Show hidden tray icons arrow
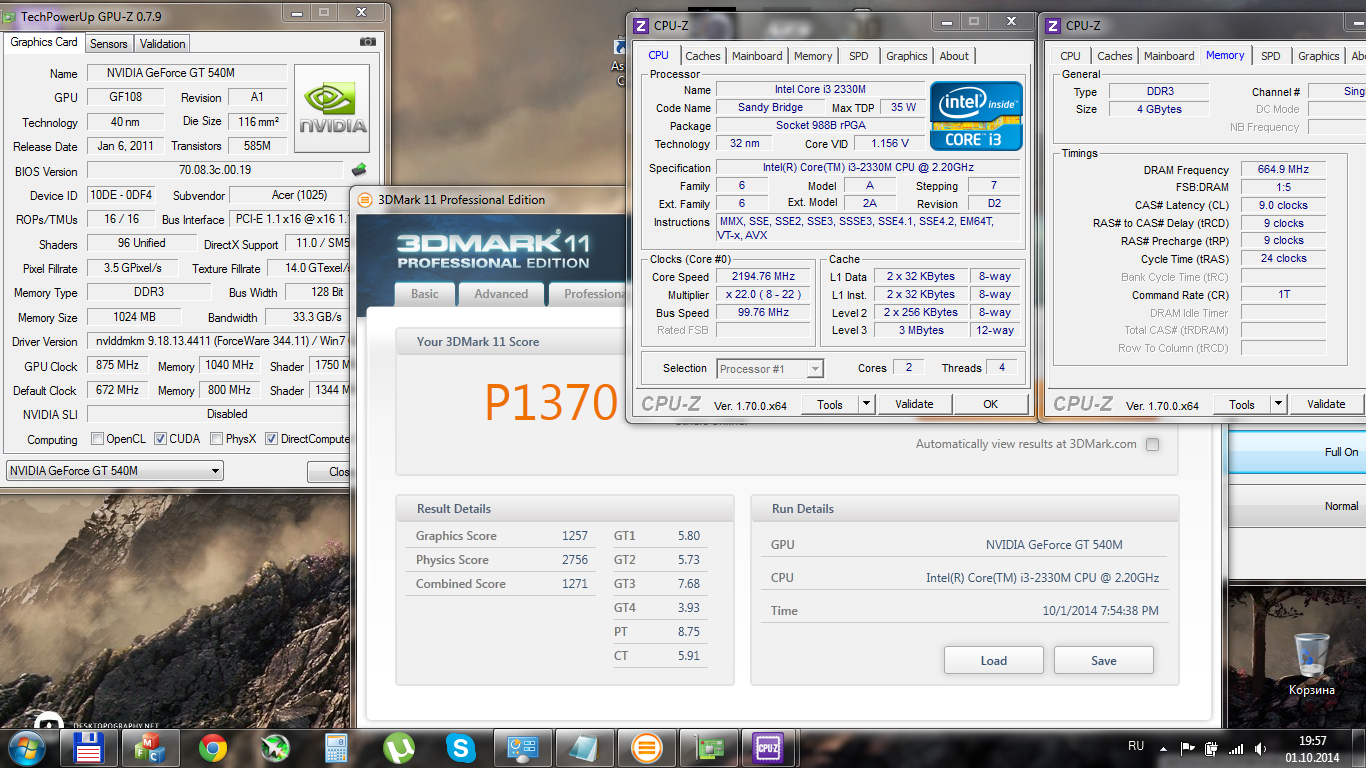This screenshot has height=768, width=1366. click(1162, 748)
